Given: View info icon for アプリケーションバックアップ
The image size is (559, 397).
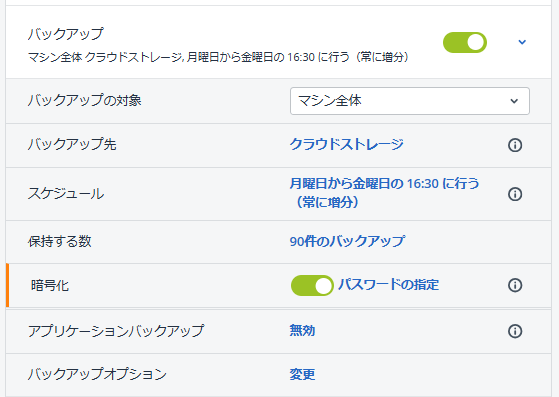Looking at the screenshot, I should pos(515,331).
